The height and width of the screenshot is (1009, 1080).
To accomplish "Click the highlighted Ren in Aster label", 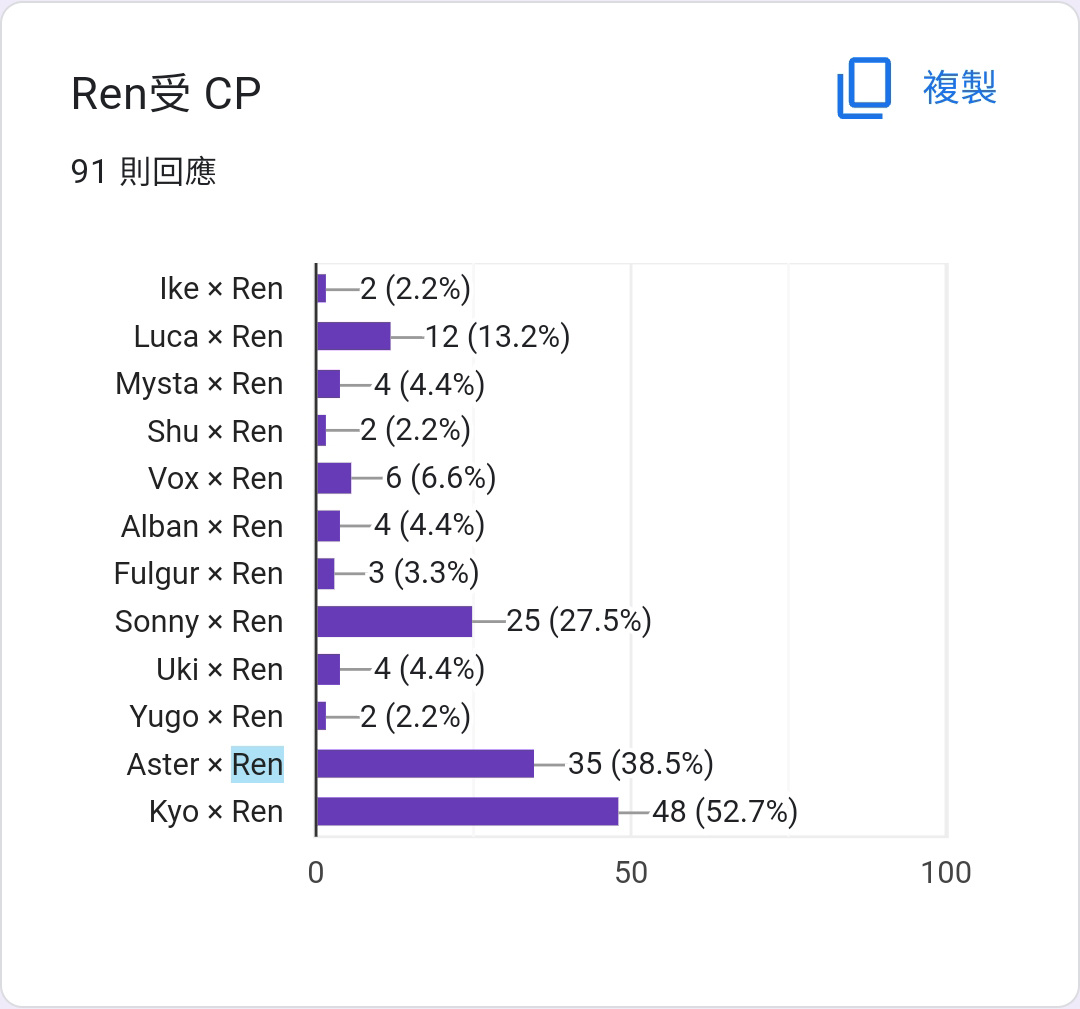I will click(257, 764).
